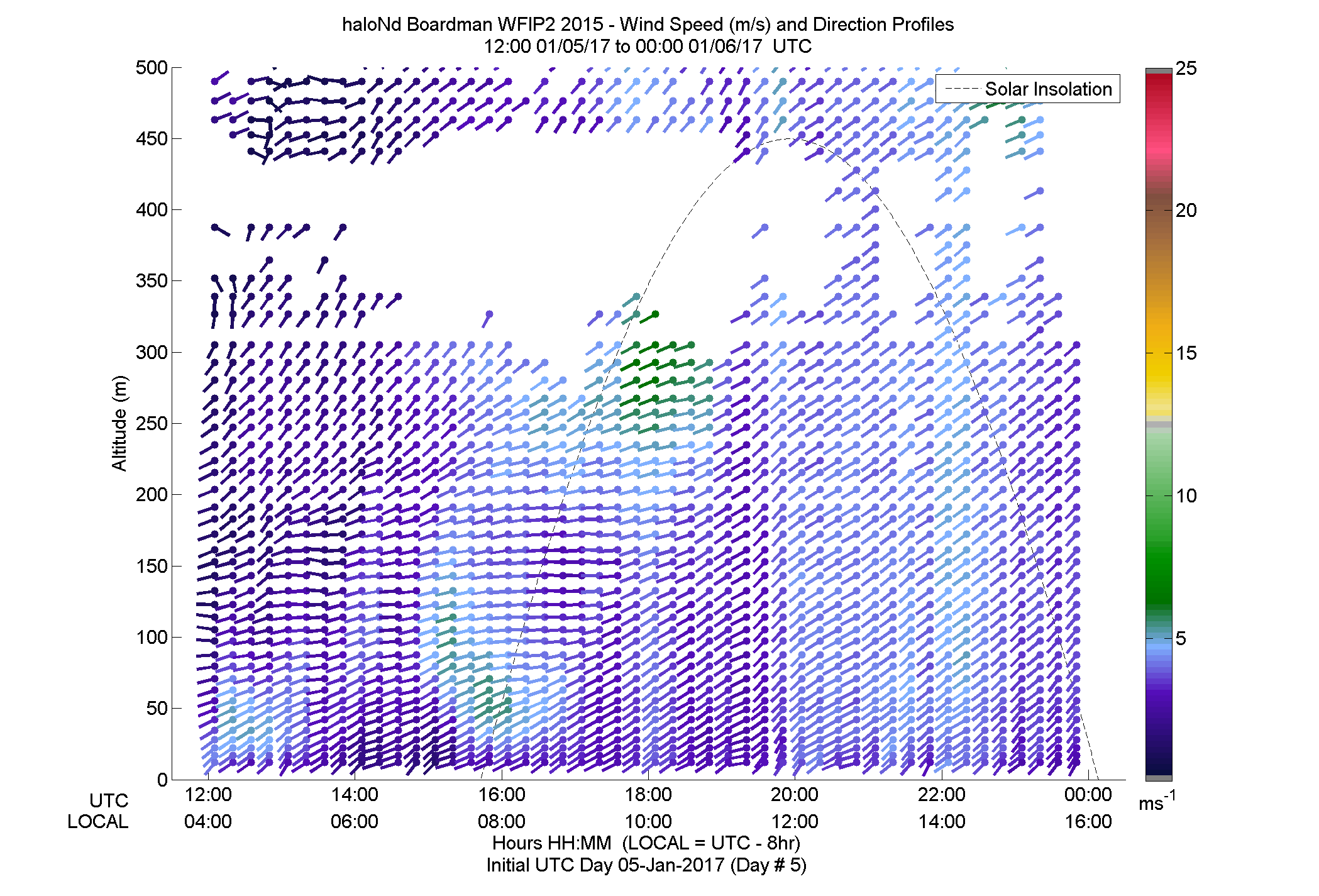Image resolution: width=1319 pixels, height=896 pixels.
Task: Click the 12:00 UTC time label
Action: coord(208,795)
